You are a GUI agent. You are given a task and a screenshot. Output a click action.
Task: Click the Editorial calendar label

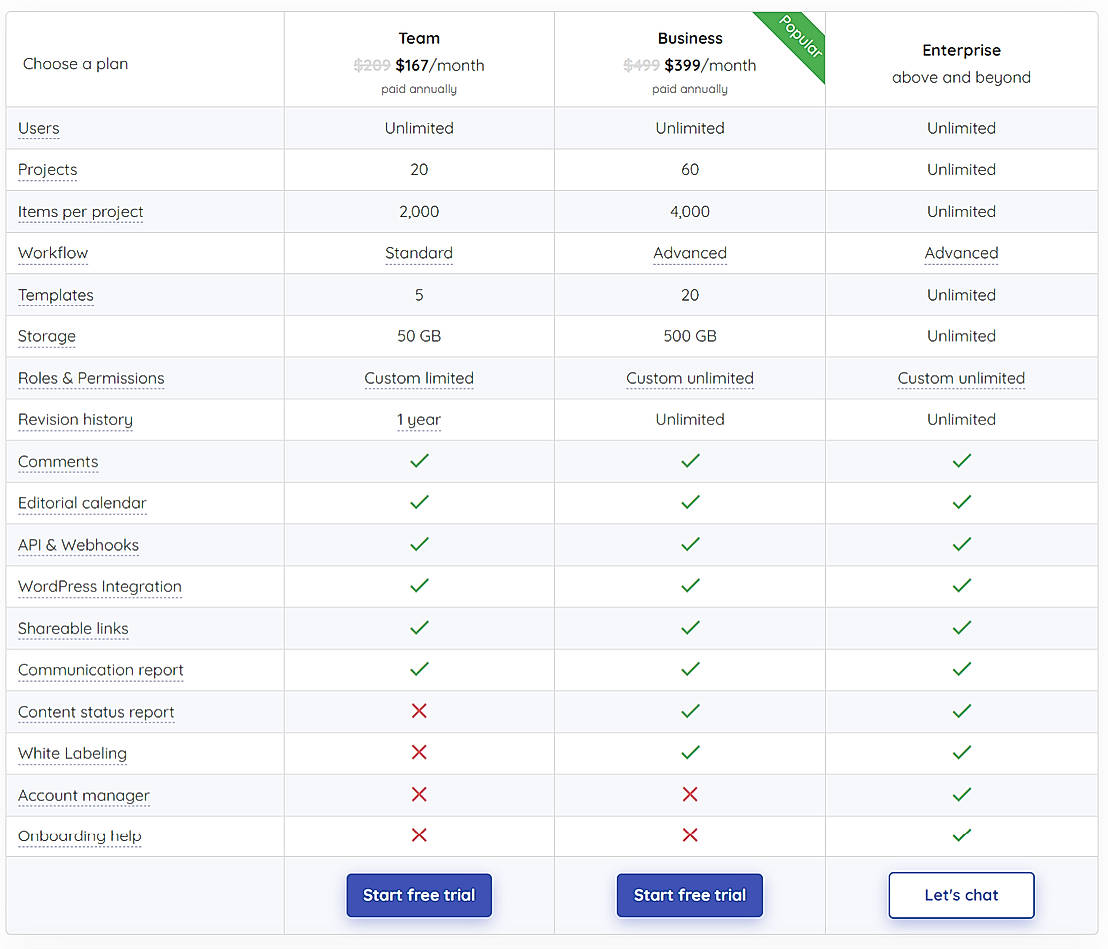[x=82, y=503]
